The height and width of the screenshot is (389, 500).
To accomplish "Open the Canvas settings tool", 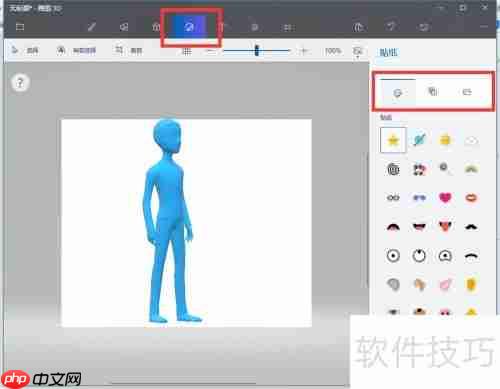I will 288,27.
